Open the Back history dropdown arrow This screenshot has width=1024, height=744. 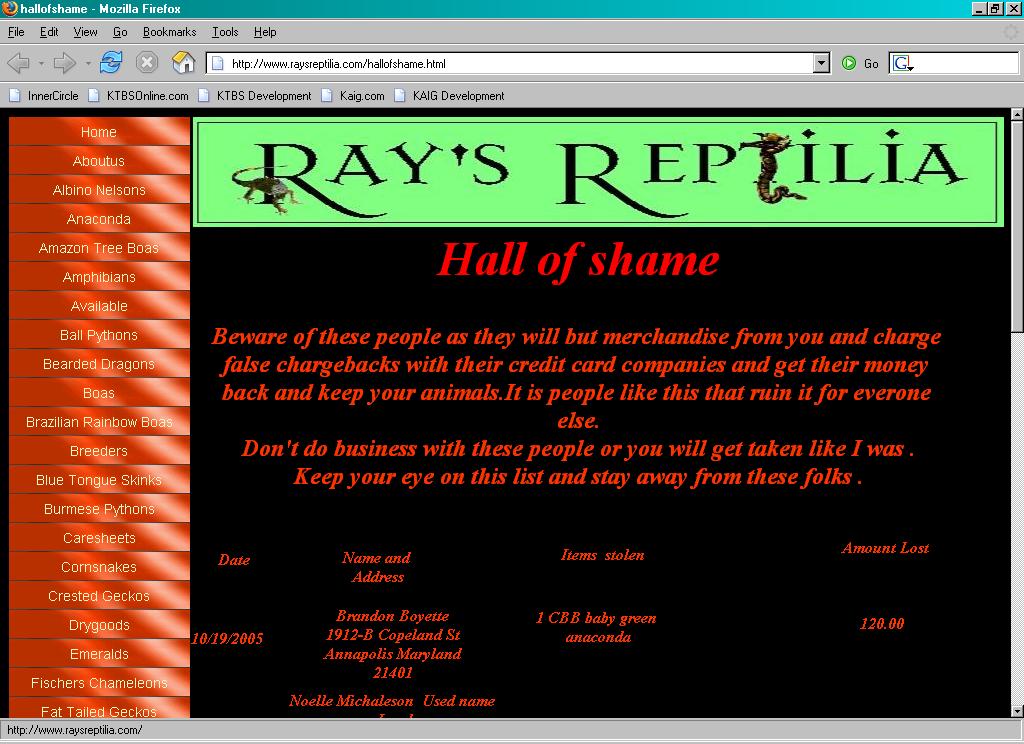(x=41, y=63)
